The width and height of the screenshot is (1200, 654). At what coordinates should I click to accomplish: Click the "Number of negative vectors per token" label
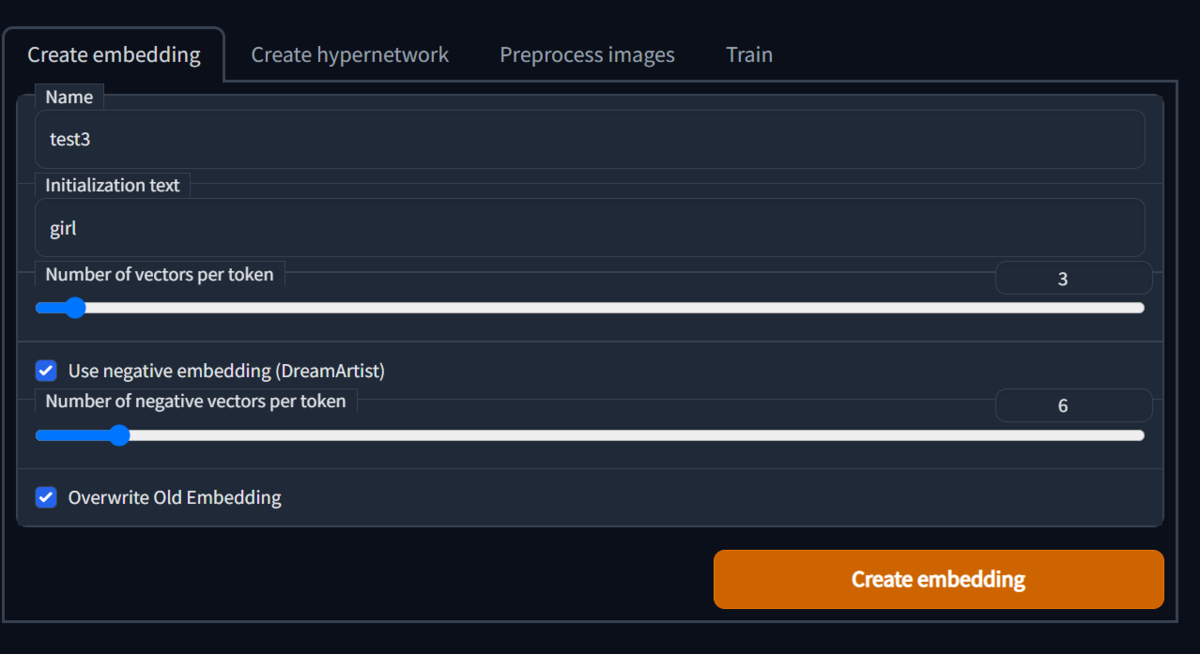pyautogui.click(x=196, y=401)
